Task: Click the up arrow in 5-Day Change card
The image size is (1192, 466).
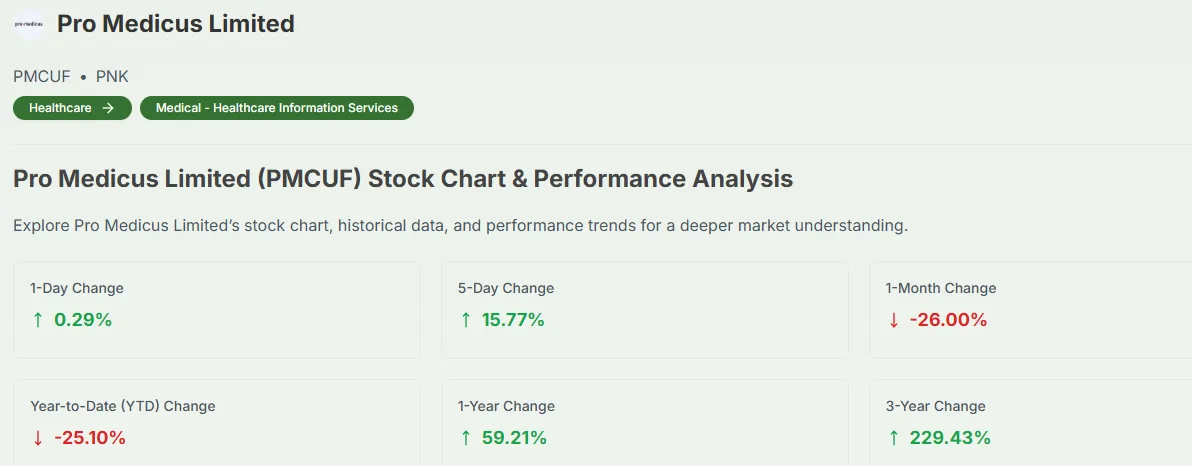Action: [466, 320]
